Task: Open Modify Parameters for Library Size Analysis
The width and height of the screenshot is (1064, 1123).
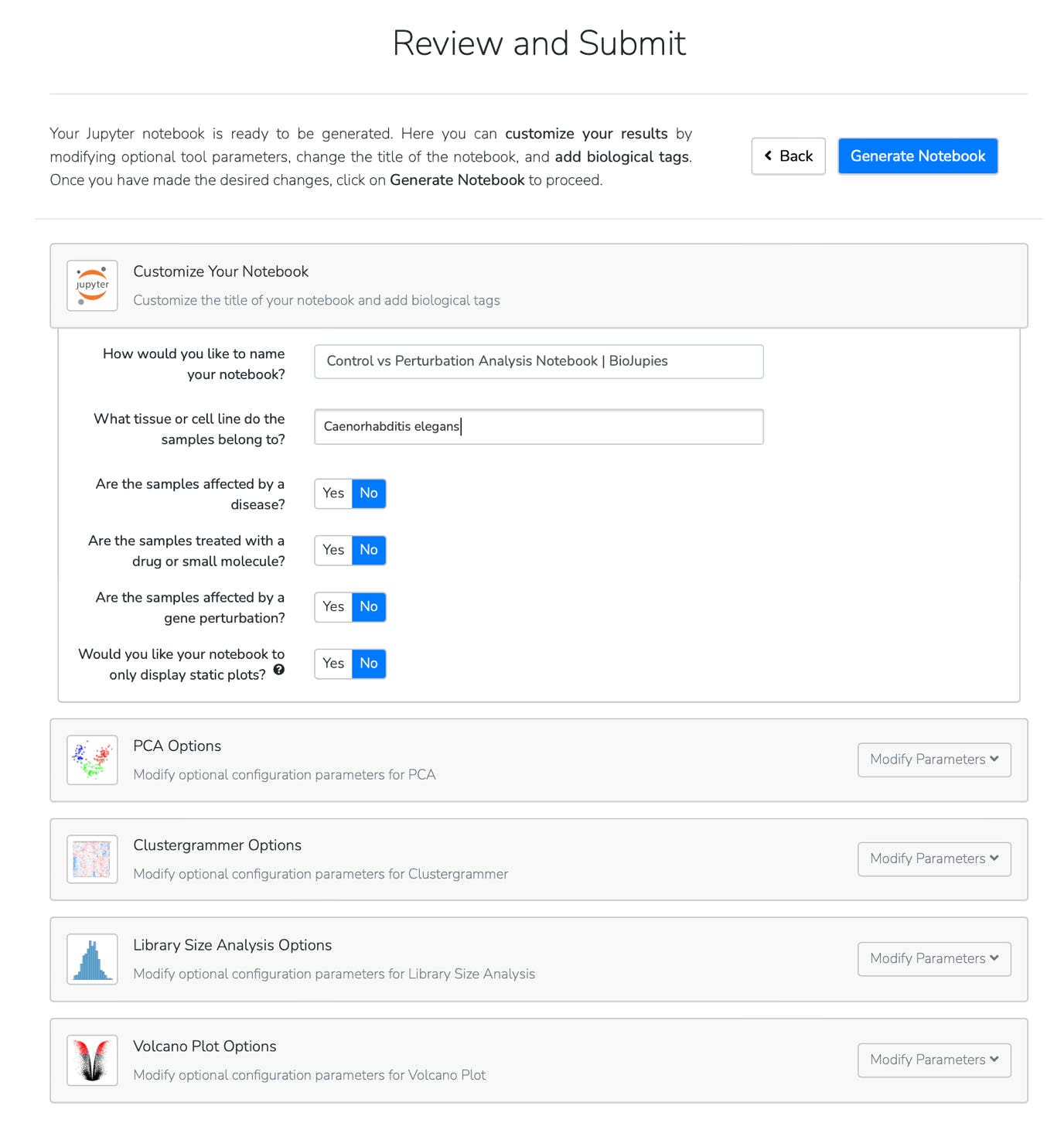Action: 933,959
